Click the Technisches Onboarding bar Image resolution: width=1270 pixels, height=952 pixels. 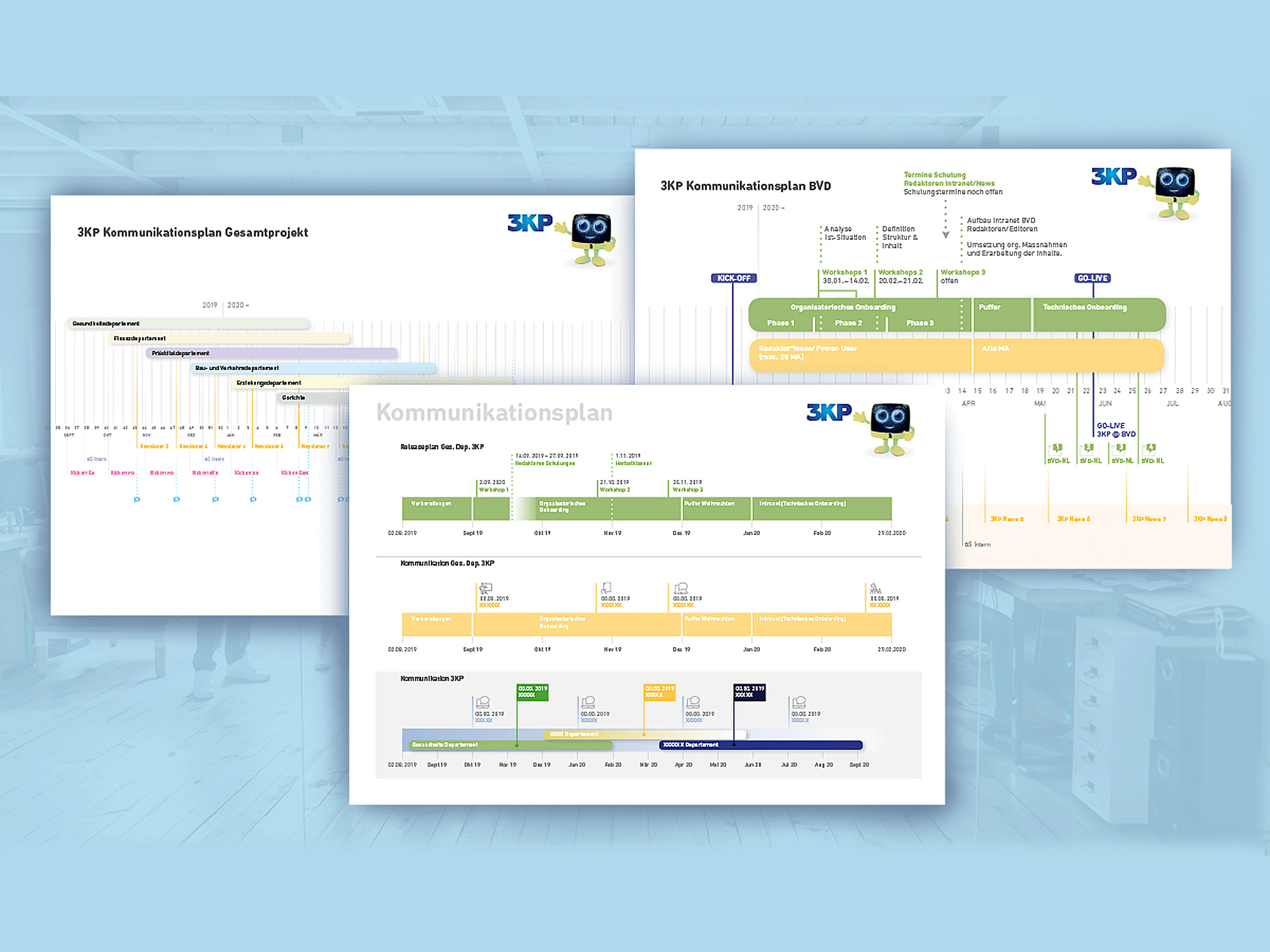[1098, 315]
